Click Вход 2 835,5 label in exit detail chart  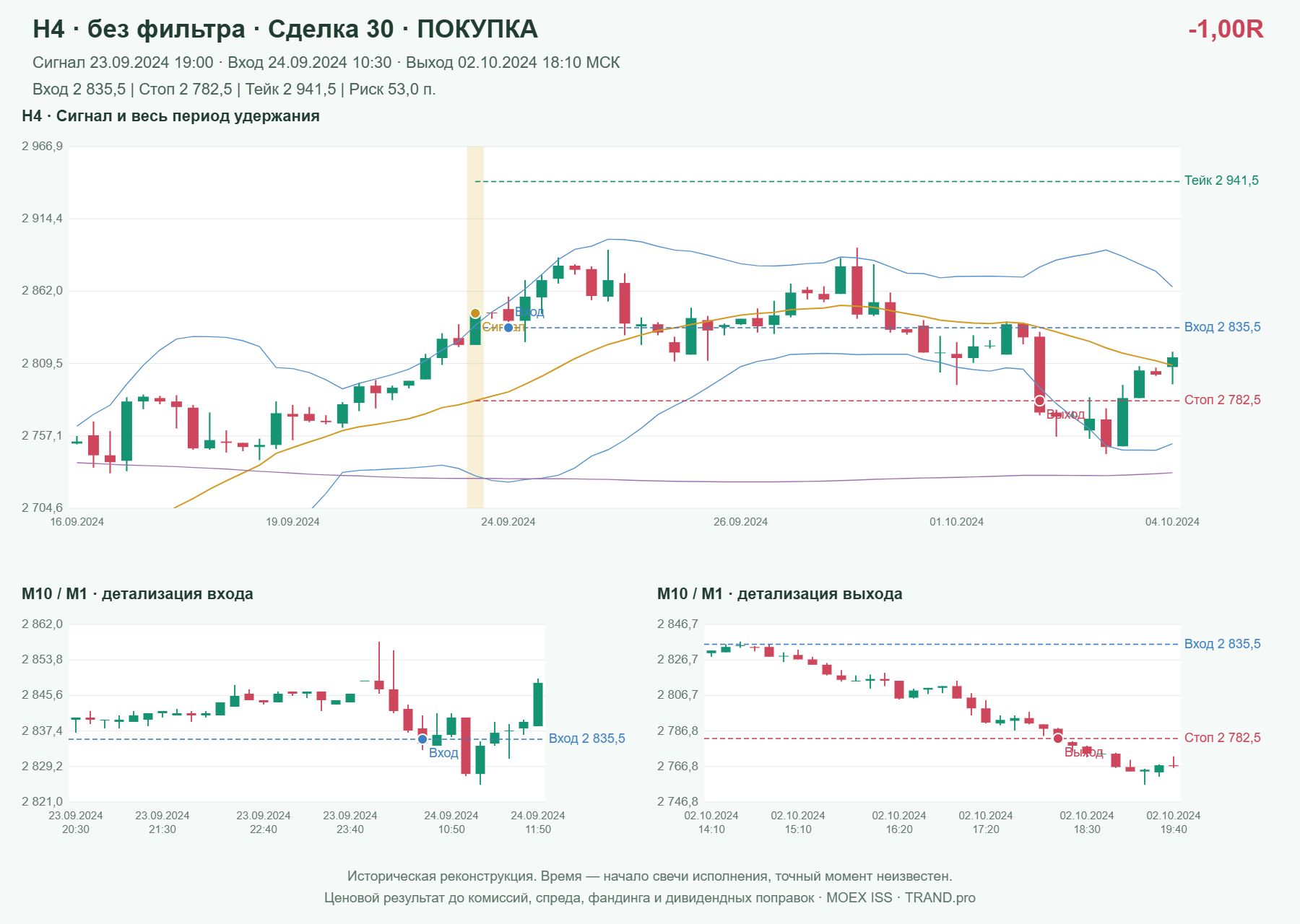(1223, 644)
